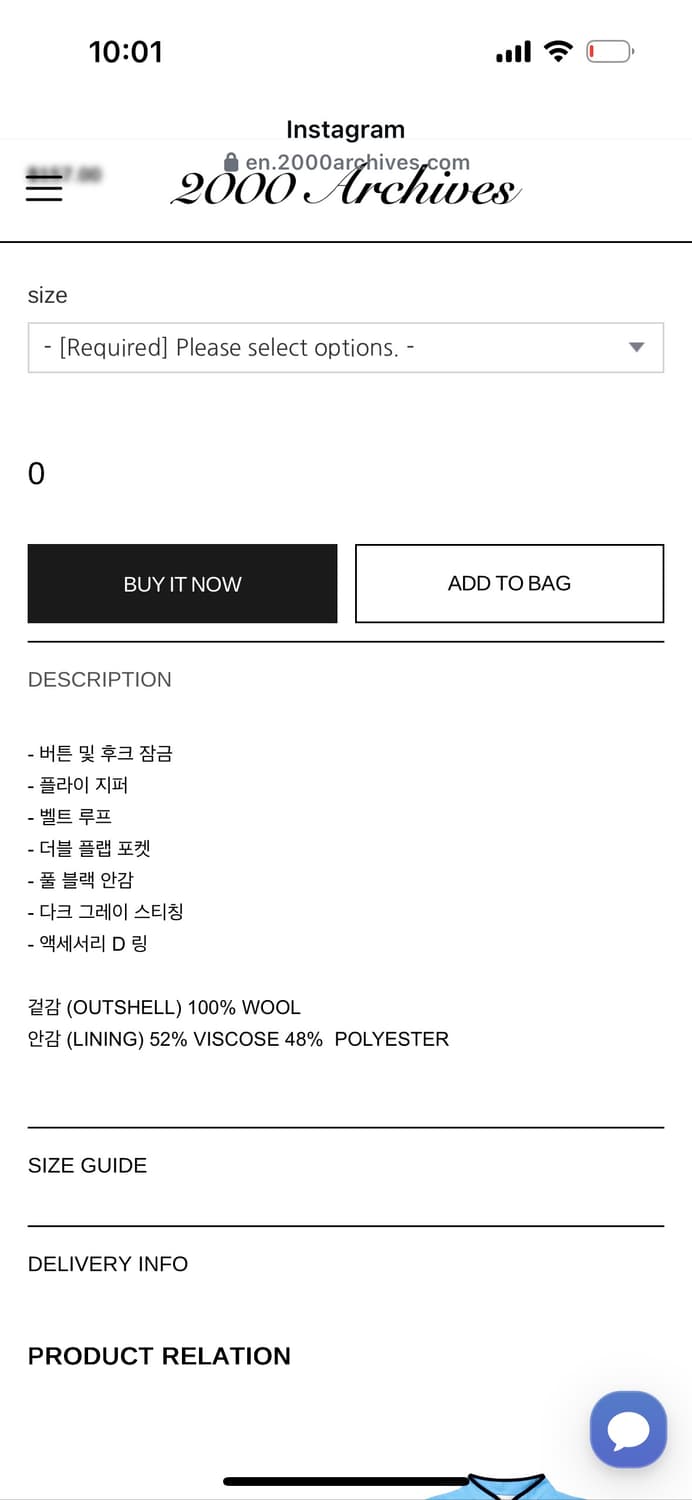The image size is (692, 1500).
Task: Expand the DELIVERY INFO section
Action: pyautogui.click(x=108, y=1264)
